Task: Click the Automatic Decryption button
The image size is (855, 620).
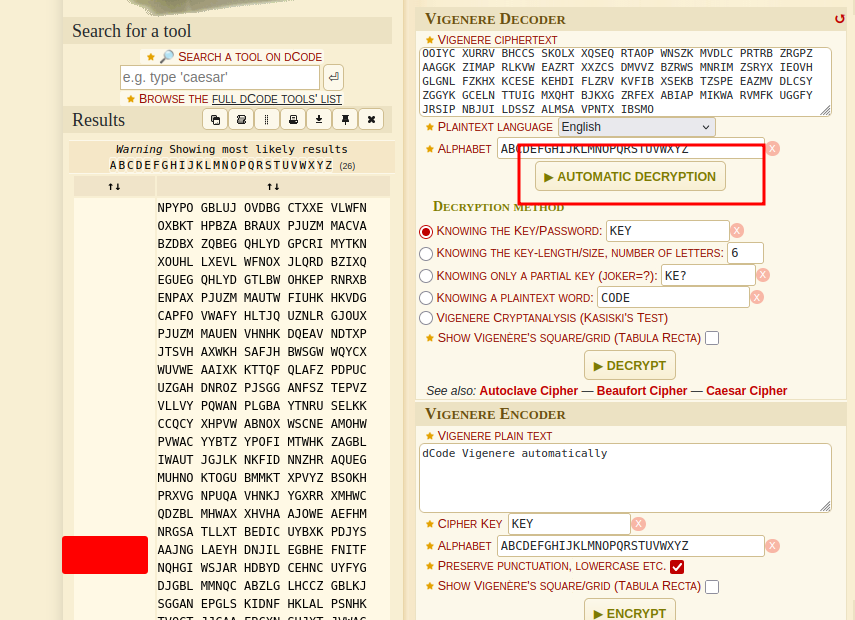Action: tap(630, 177)
